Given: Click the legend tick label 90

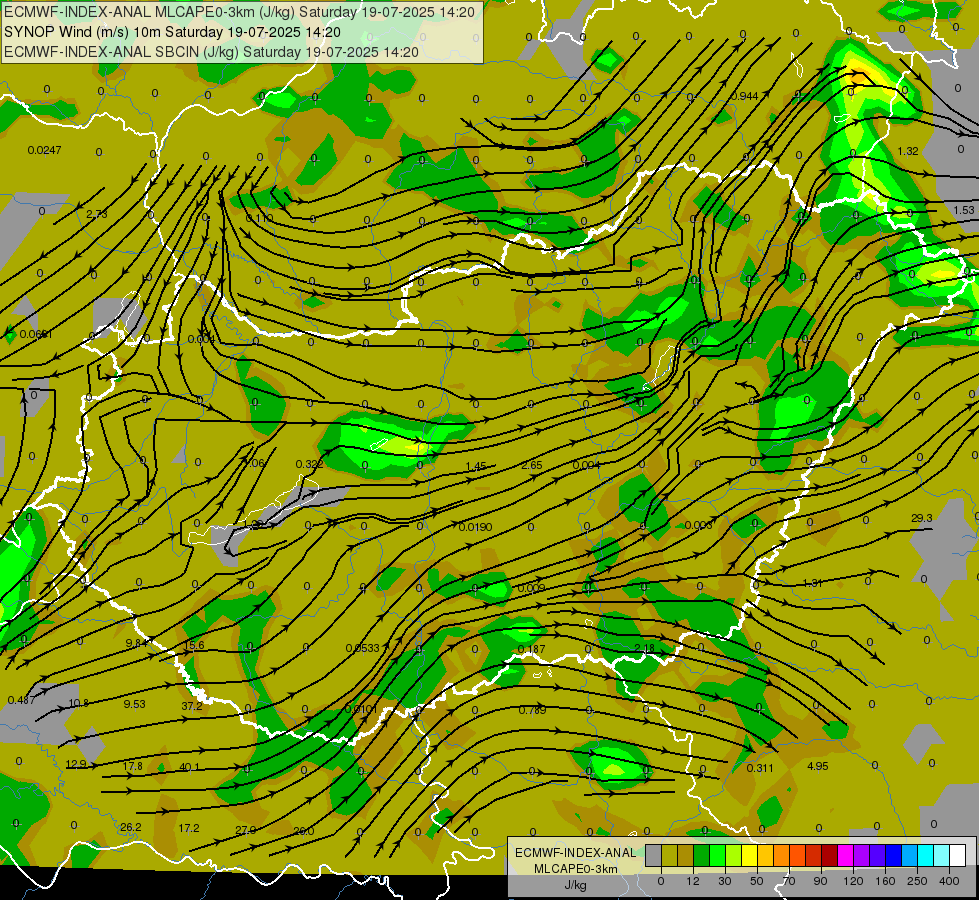Looking at the screenshot, I should click(820, 881).
